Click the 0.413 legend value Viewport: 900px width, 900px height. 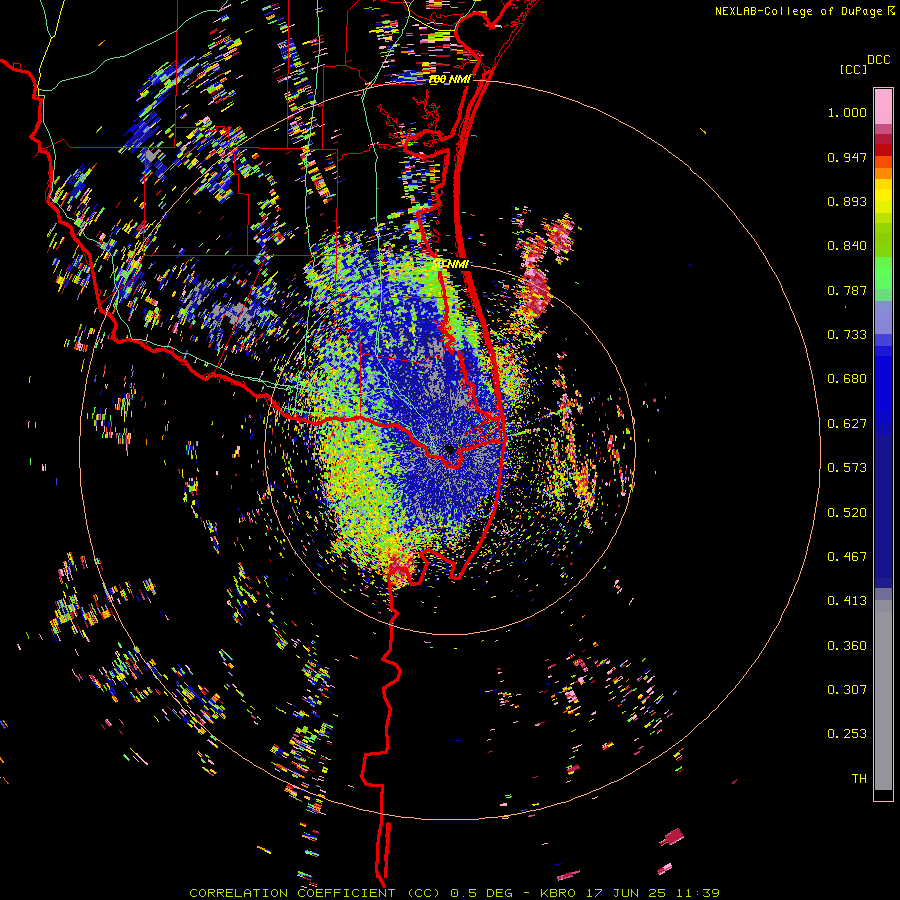click(847, 601)
